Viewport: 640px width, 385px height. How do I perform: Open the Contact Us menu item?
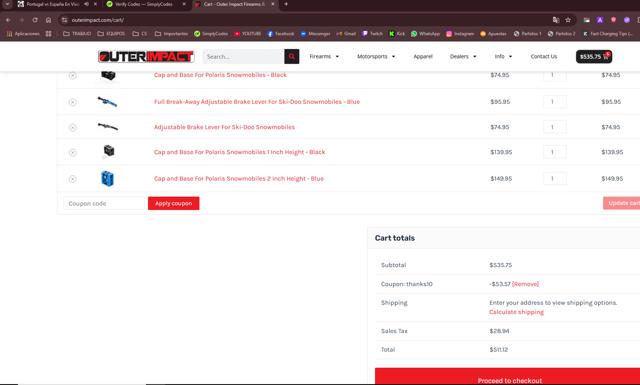pyautogui.click(x=544, y=56)
